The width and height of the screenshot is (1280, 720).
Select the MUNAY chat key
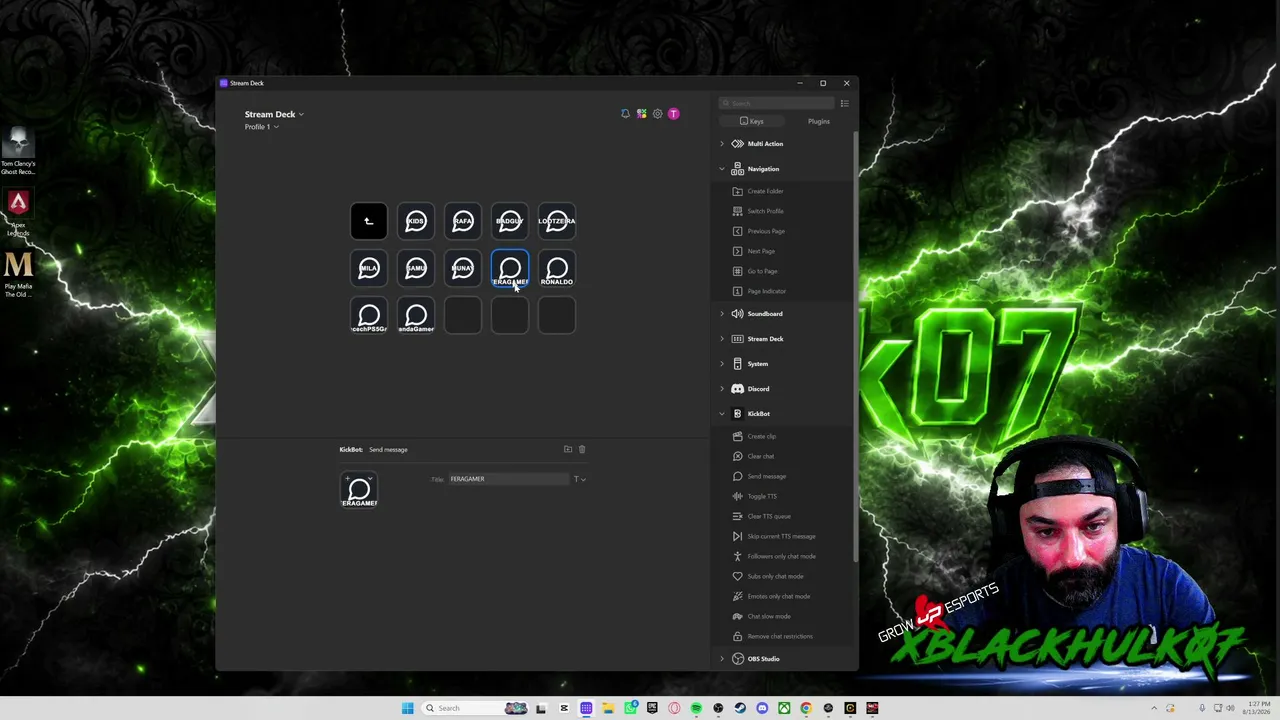(463, 268)
